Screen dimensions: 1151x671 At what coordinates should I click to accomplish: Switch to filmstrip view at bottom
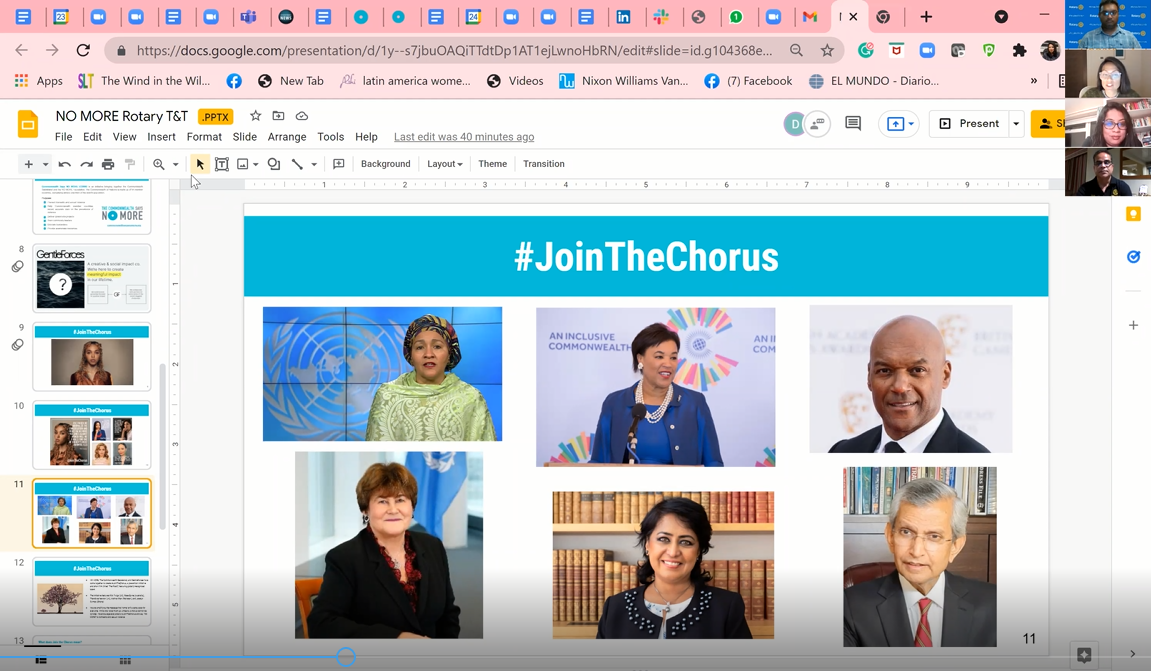pos(41,661)
